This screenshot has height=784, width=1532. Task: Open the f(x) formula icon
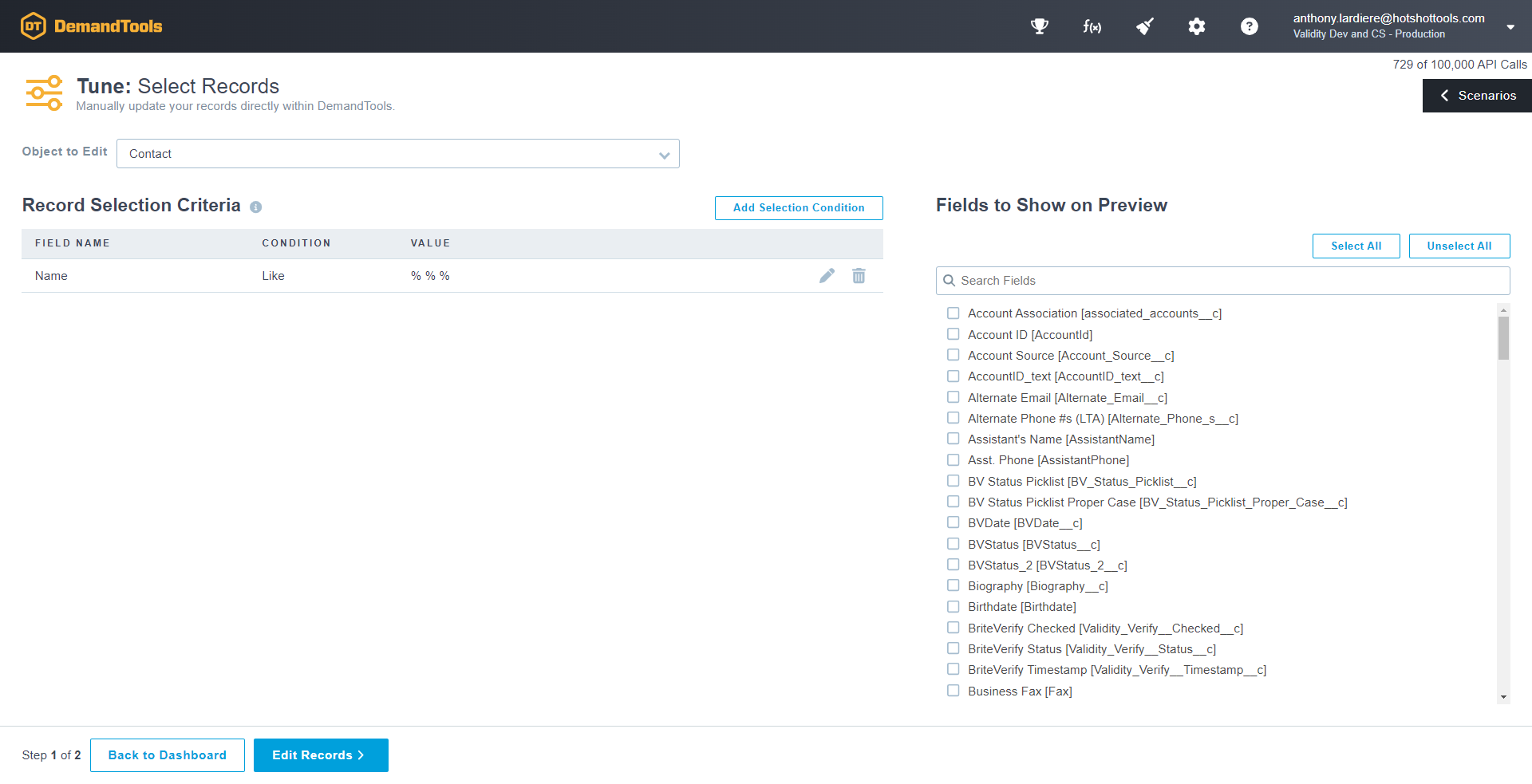pyautogui.click(x=1092, y=26)
